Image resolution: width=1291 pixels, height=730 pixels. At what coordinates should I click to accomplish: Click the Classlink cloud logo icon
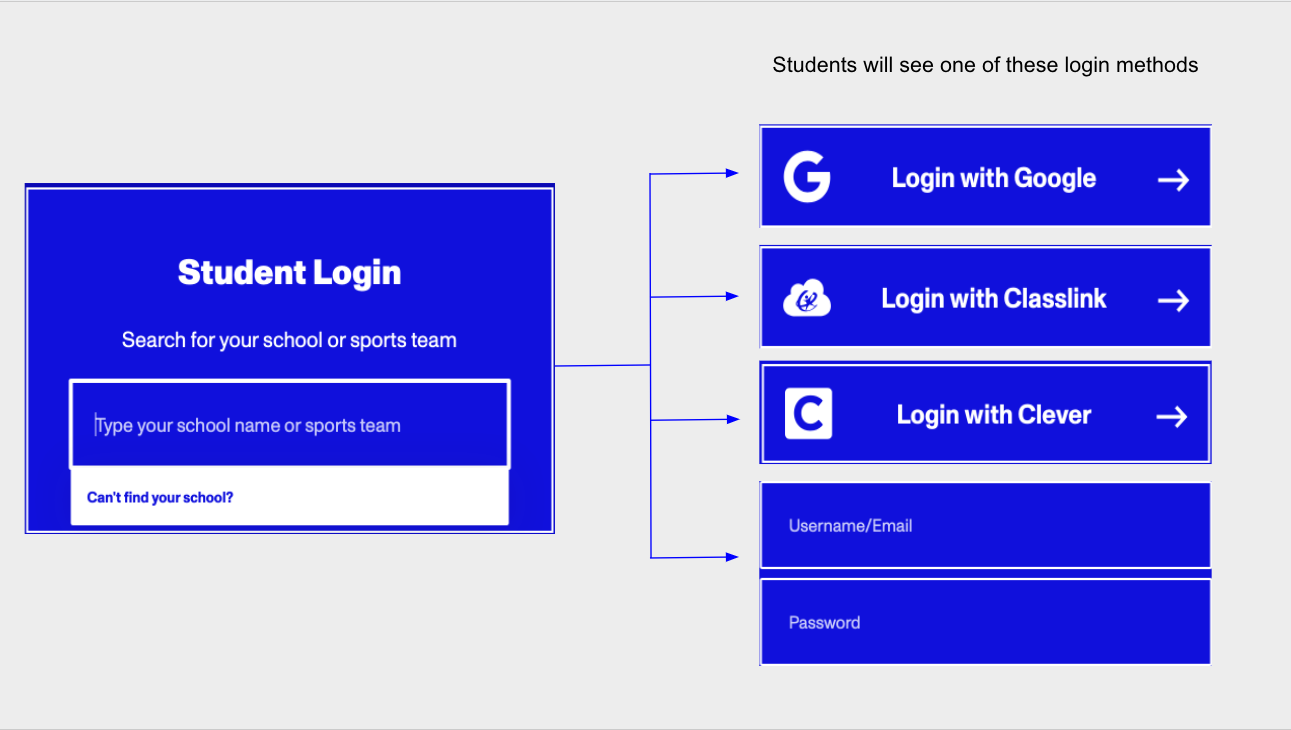coord(806,298)
